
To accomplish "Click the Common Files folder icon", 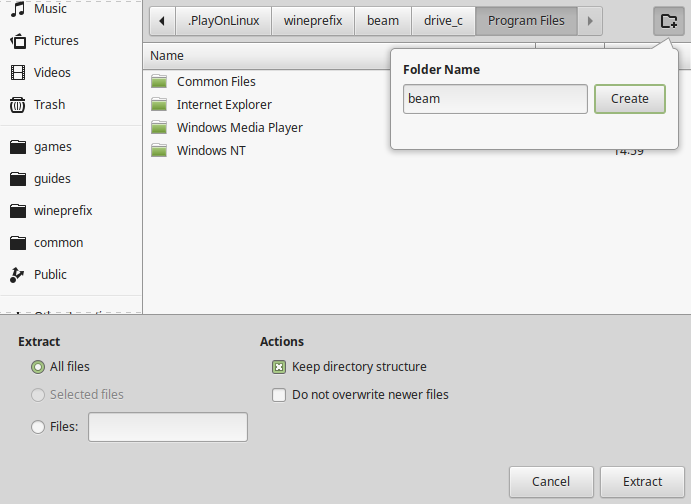I will click(159, 81).
